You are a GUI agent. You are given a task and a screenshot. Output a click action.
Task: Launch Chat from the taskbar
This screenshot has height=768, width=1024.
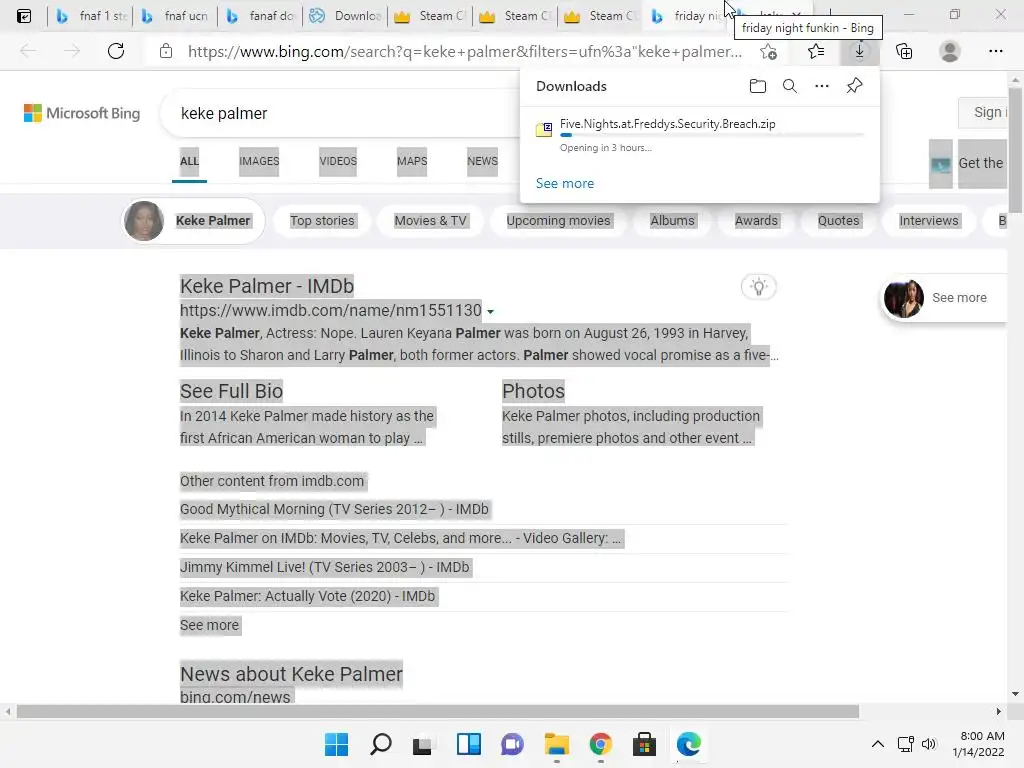click(513, 744)
